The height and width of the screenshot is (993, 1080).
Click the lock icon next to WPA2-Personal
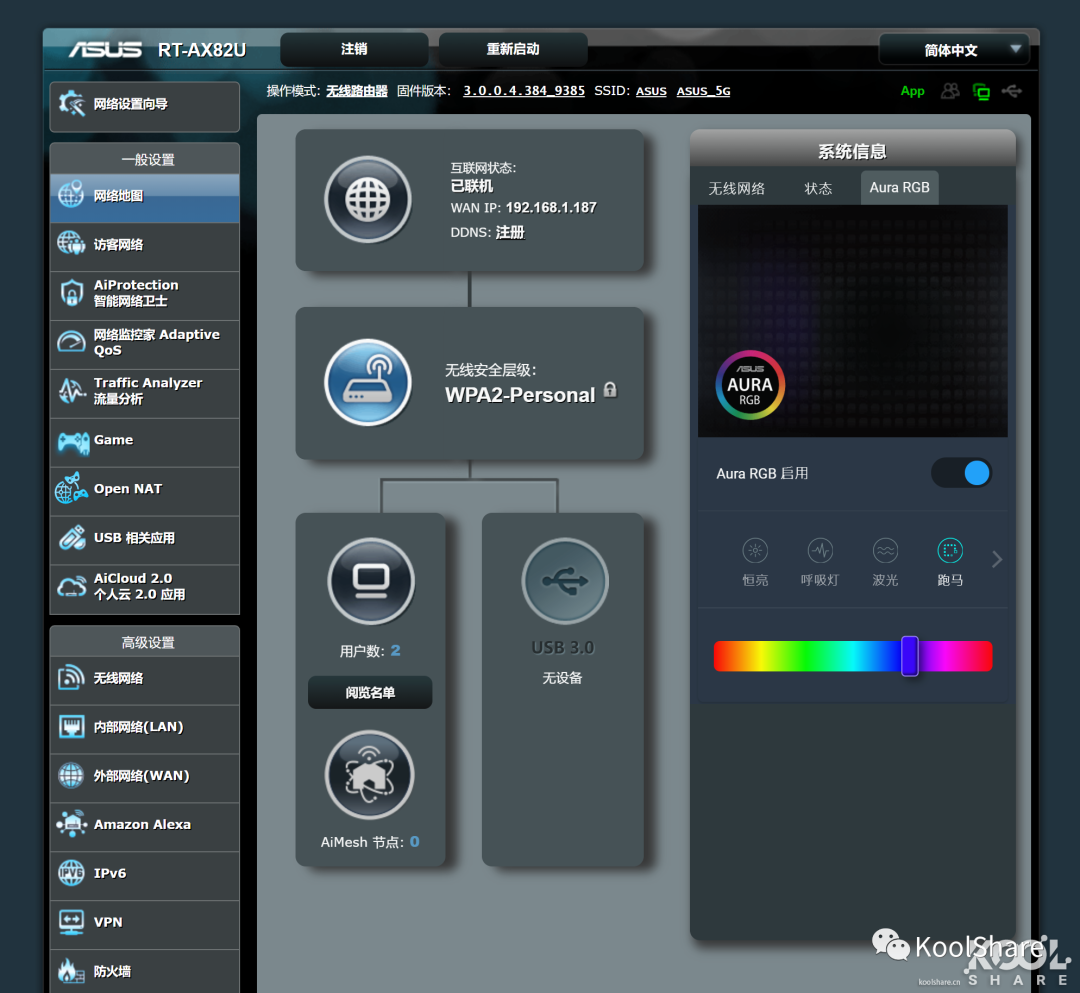(610, 390)
